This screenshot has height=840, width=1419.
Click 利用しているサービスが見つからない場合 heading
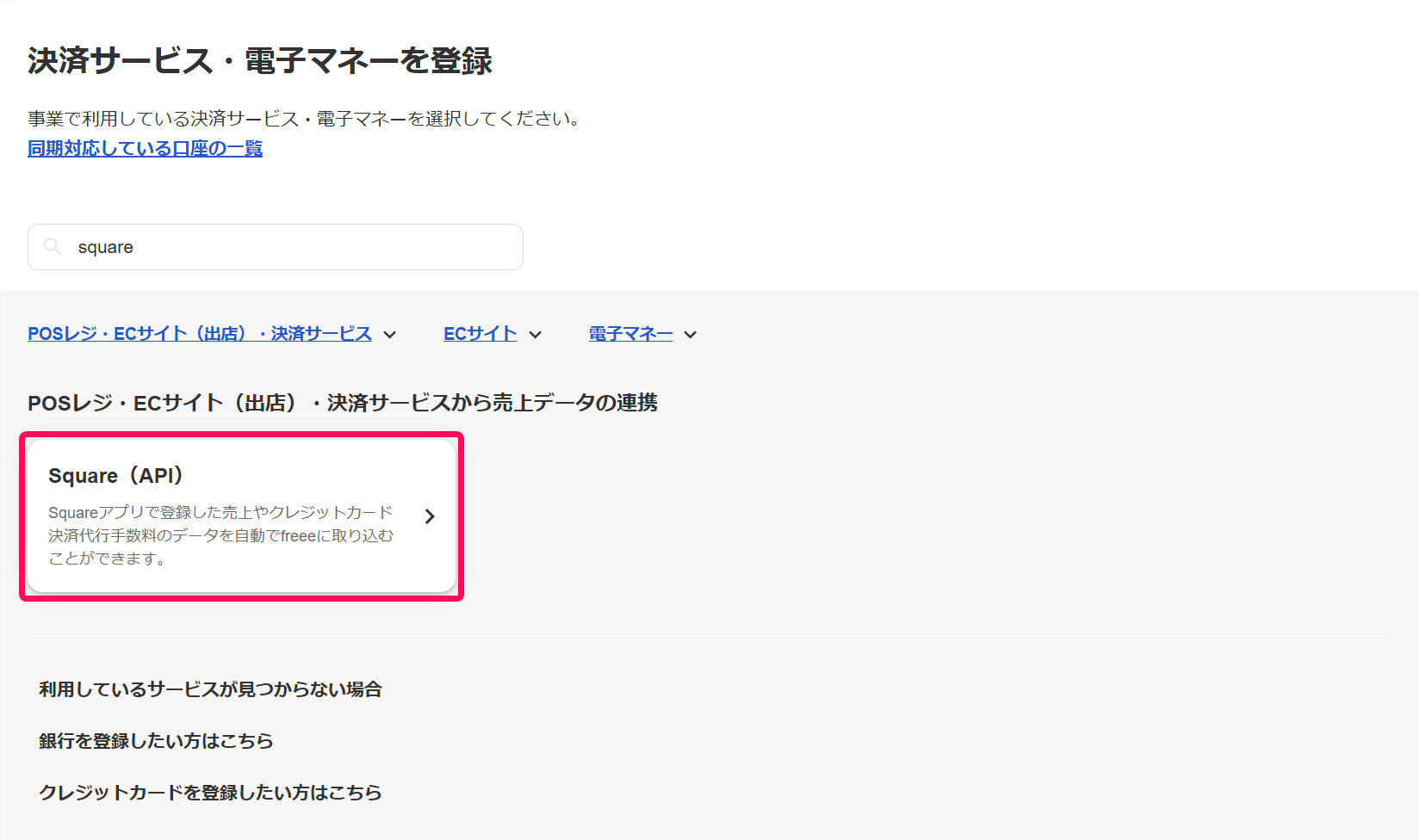click(210, 689)
